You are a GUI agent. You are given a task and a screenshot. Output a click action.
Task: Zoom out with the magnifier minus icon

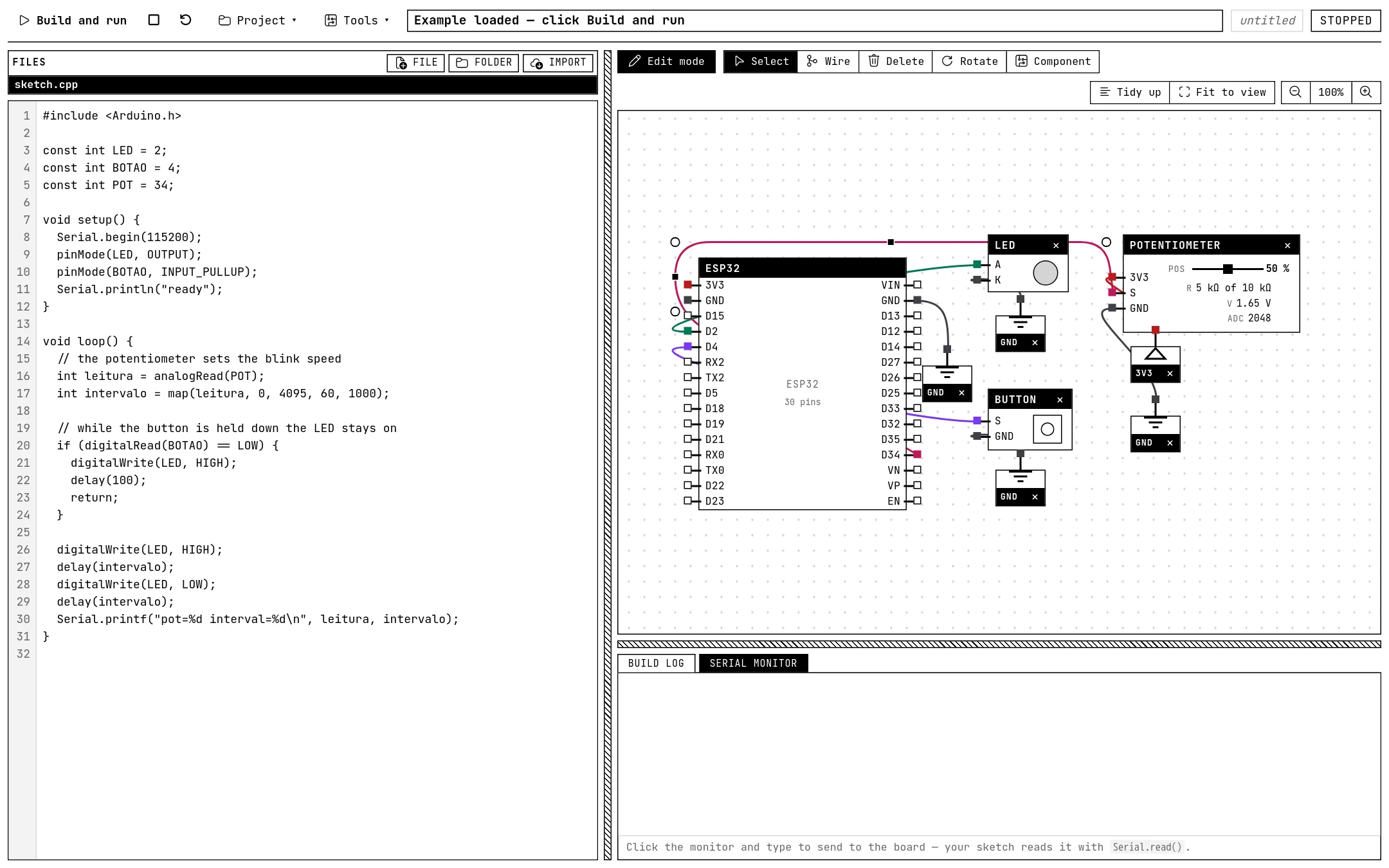coord(1295,93)
